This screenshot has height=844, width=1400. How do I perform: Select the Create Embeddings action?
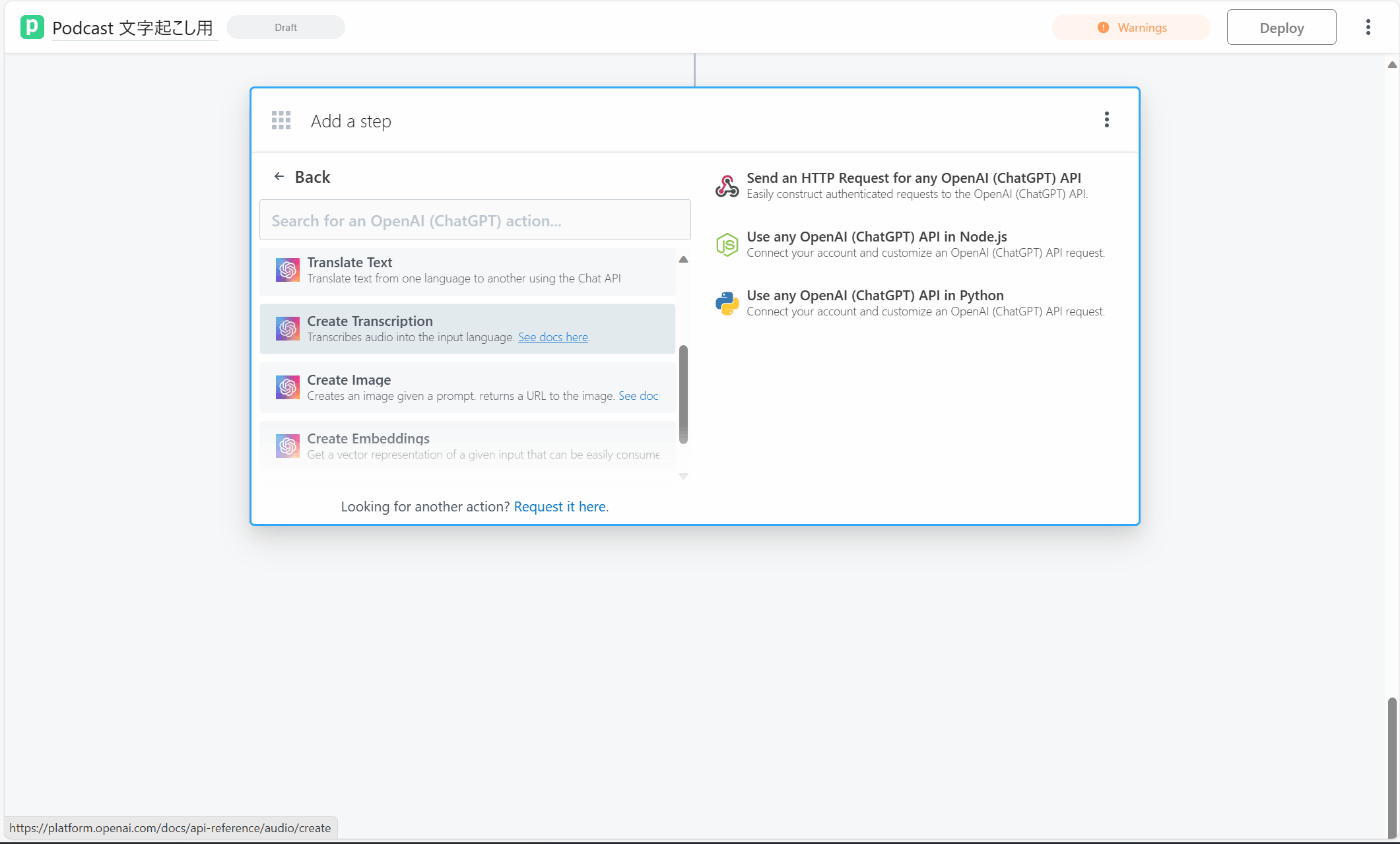click(467, 445)
